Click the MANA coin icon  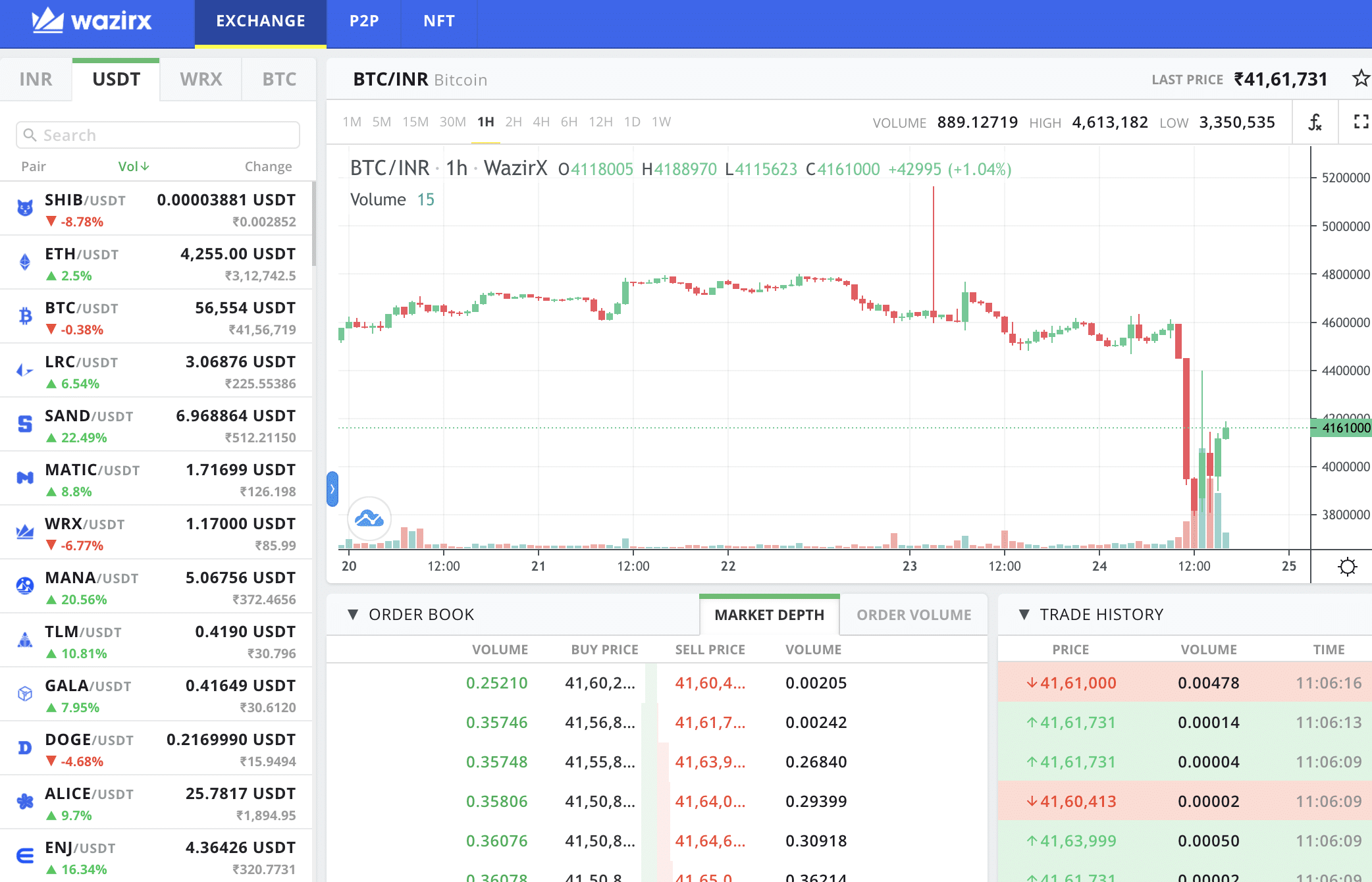(25, 586)
